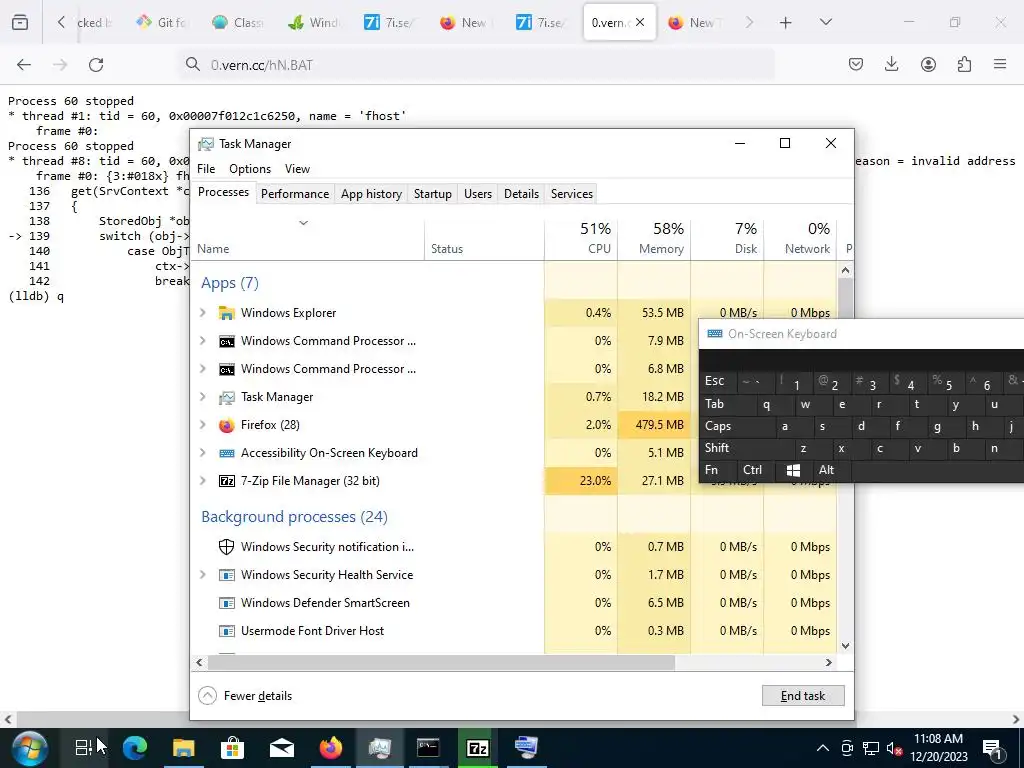Click the Windows Security notification shield icon
The height and width of the screenshot is (768, 1024).
227,547
